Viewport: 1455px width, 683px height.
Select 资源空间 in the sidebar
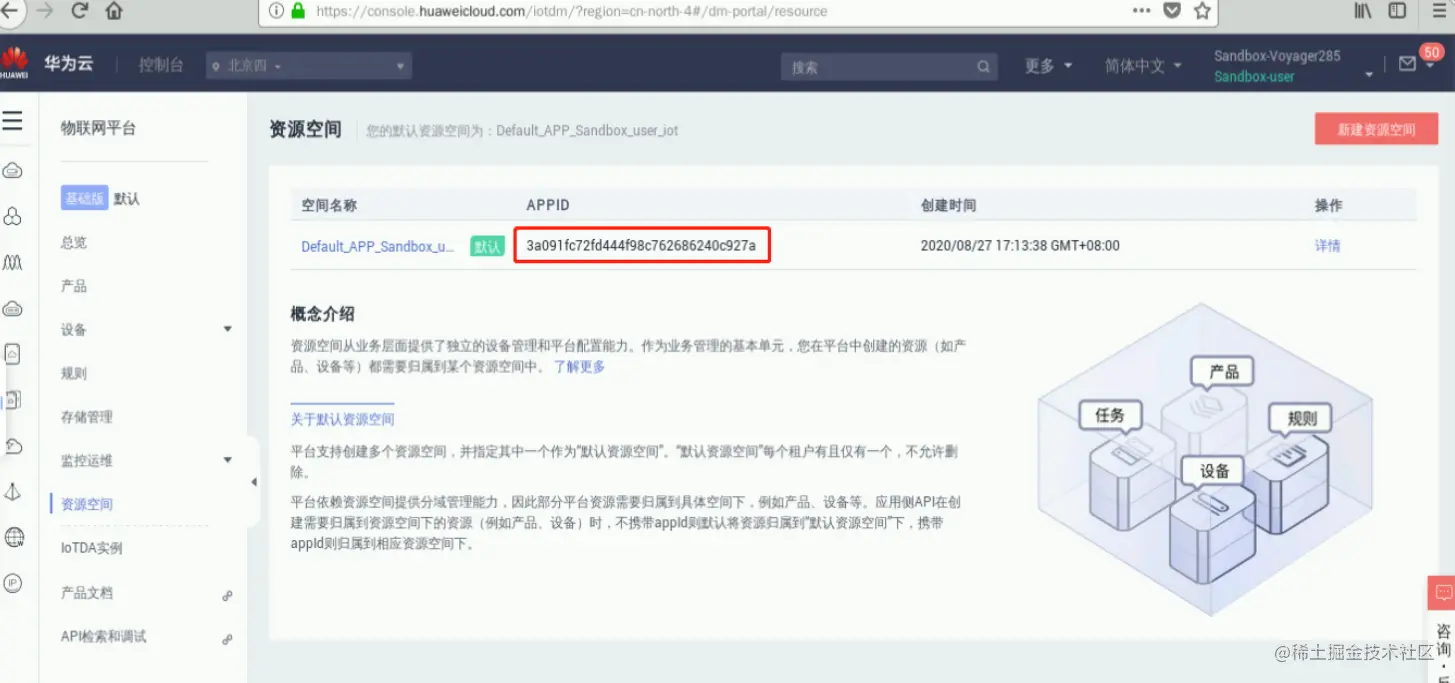pyautogui.click(x=87, y=504)
